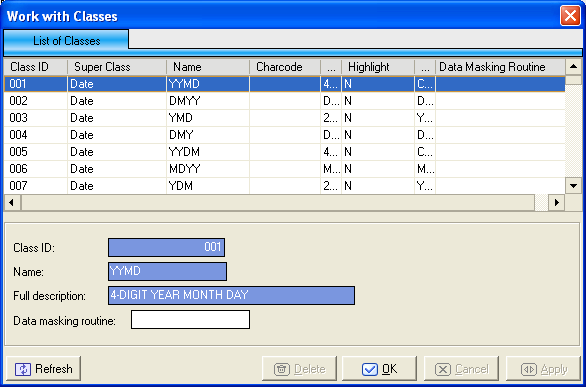The width and height of the screenshot is (586, 387).
Task: Click the YMD name cell
Action: (208, 118)
